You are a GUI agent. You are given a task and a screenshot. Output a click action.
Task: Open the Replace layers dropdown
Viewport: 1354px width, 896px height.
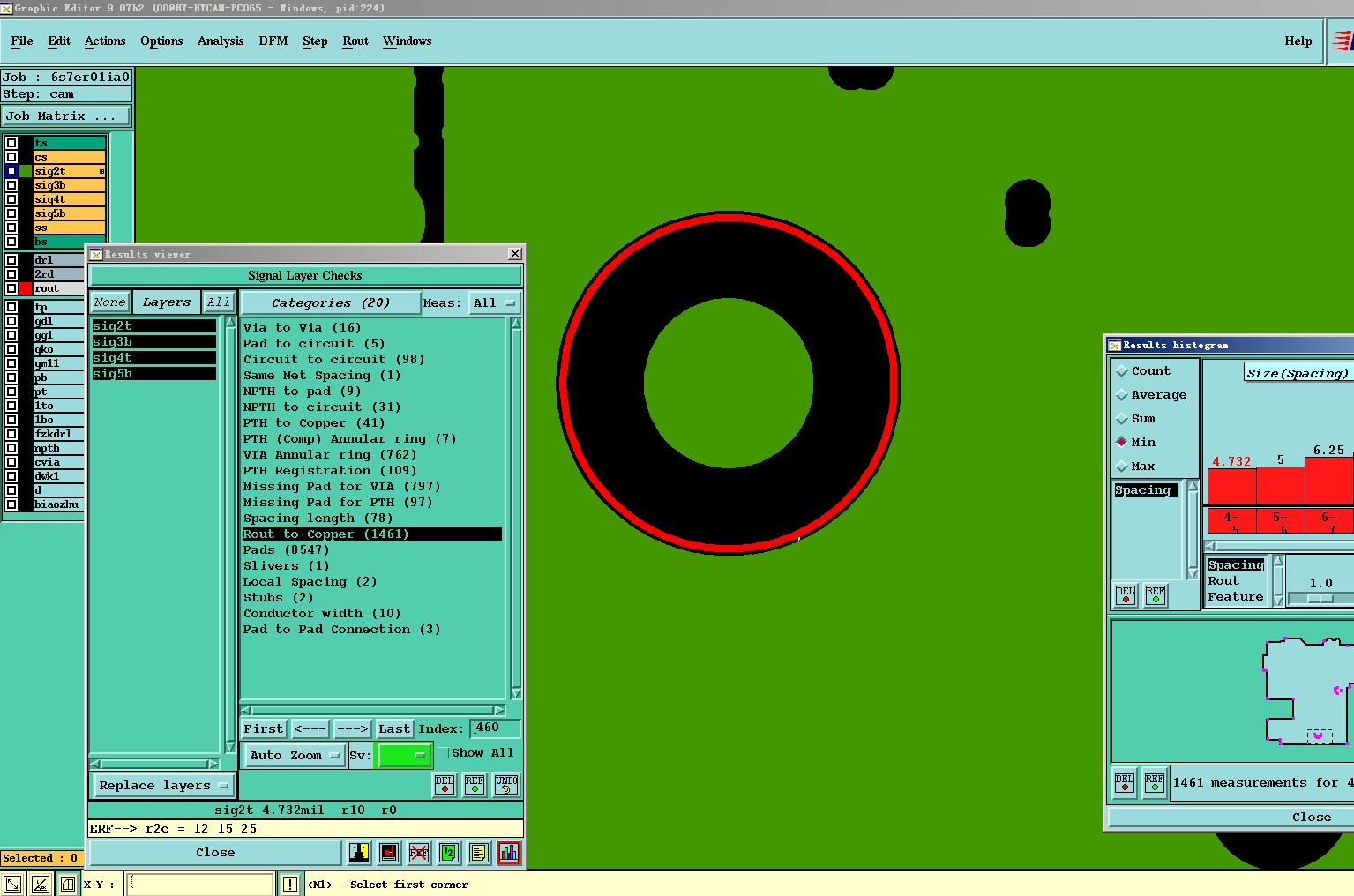pyautogui.click(x=163, y=786)
